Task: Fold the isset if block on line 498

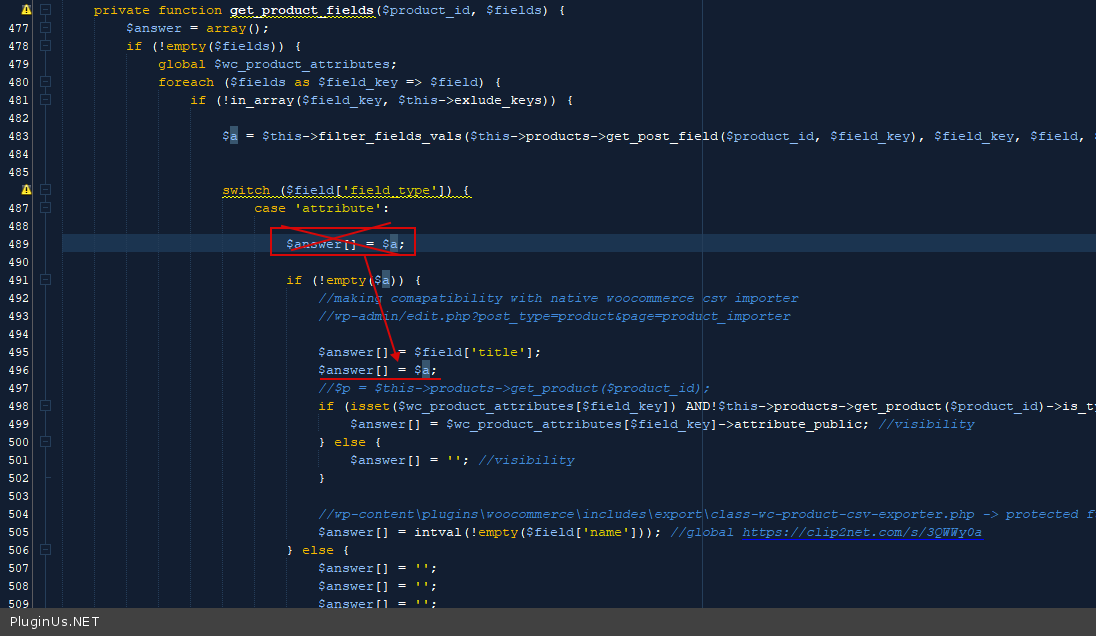Action: point(45,406)
